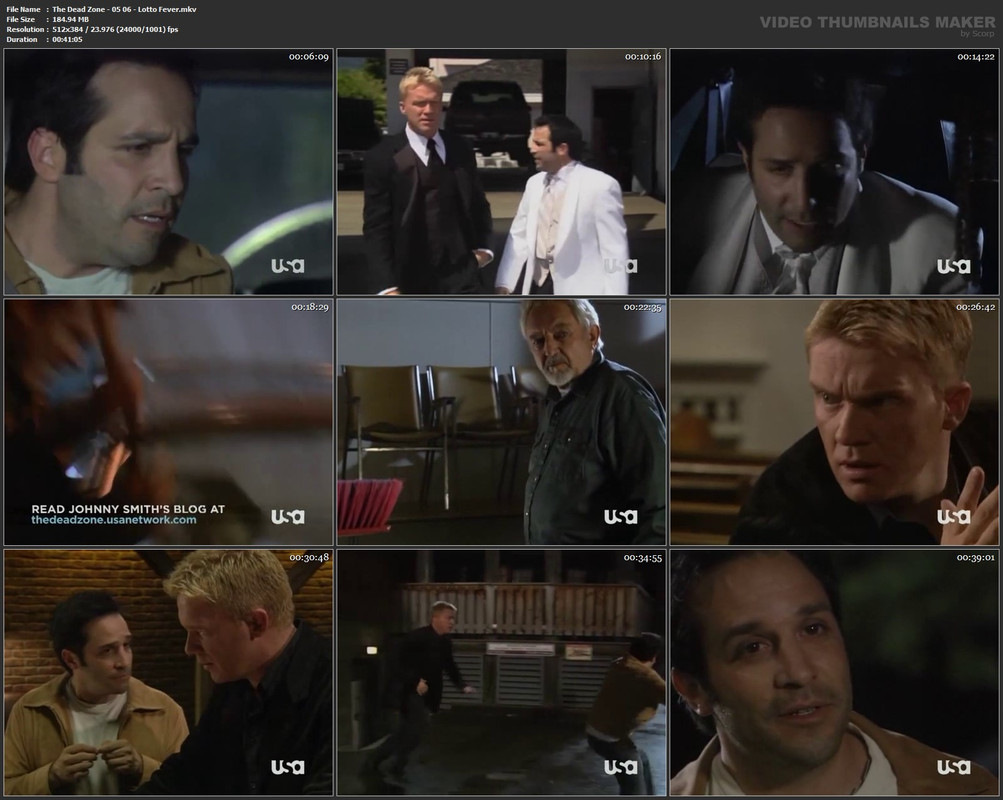
Task: Open the thumbnail at 00:30:48
Action: pos(169,673)
